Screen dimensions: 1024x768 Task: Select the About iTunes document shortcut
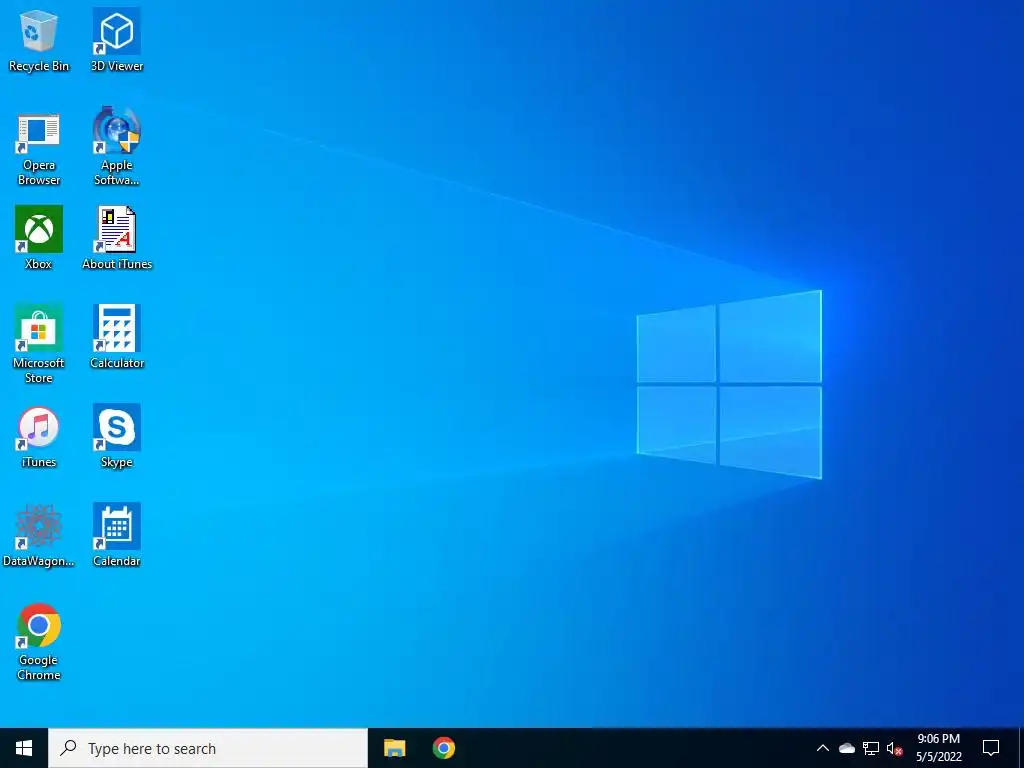pos(117,238)
